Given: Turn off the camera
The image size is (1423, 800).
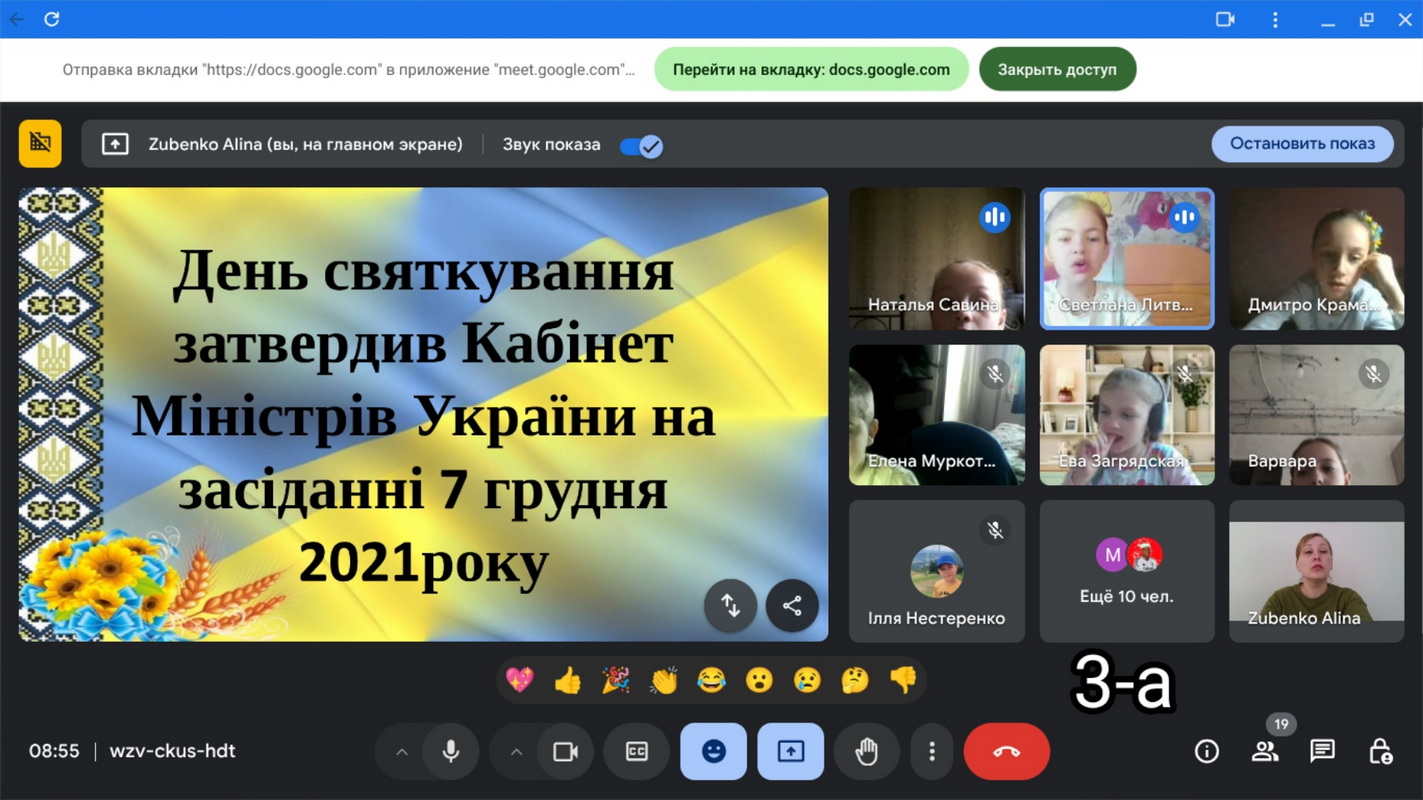Looking at the screenshot, I should click(566, 751).
